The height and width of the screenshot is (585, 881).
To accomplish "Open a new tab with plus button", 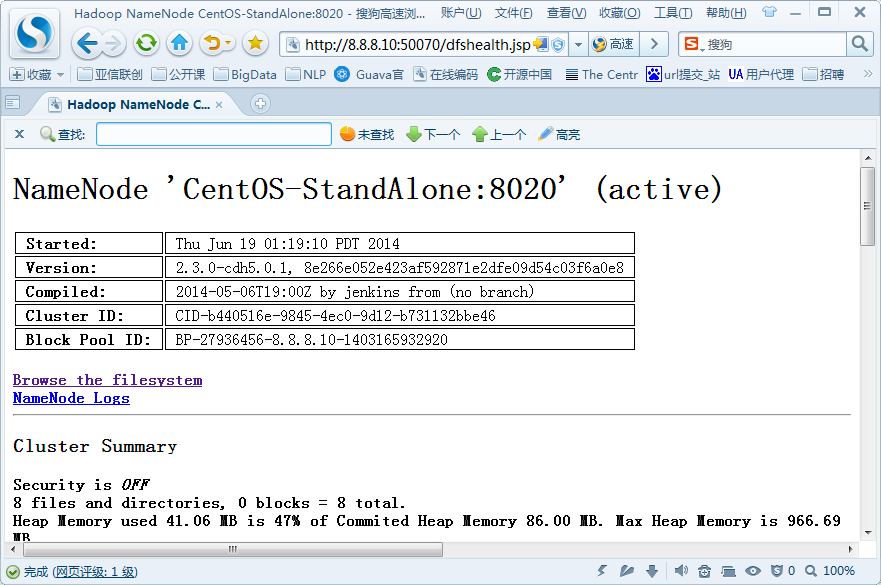I will tap(260, 103).
